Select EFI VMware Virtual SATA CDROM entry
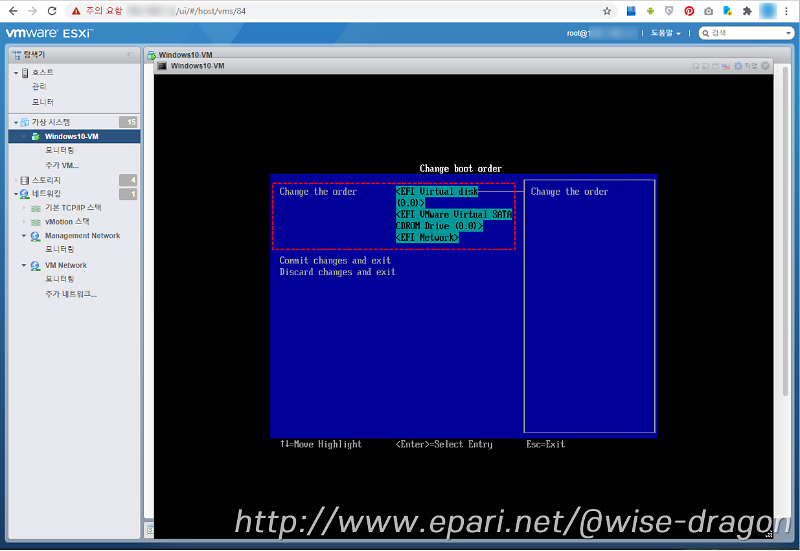 pyautogui.click(x=454, y=220)
